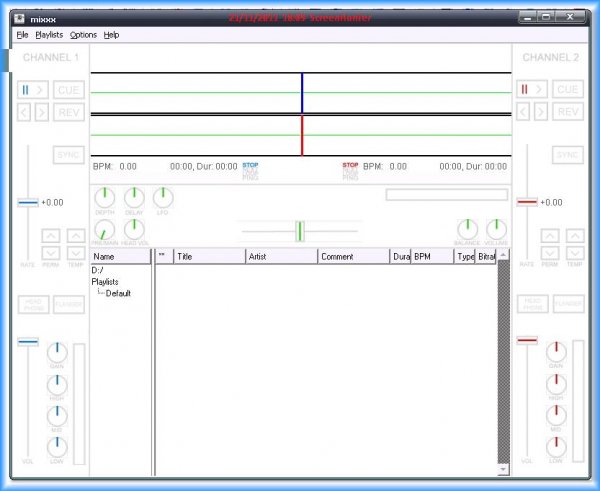Sort tracks by Artist column header
The width and height of the screenshot is (600, 491).
(282, 256)
